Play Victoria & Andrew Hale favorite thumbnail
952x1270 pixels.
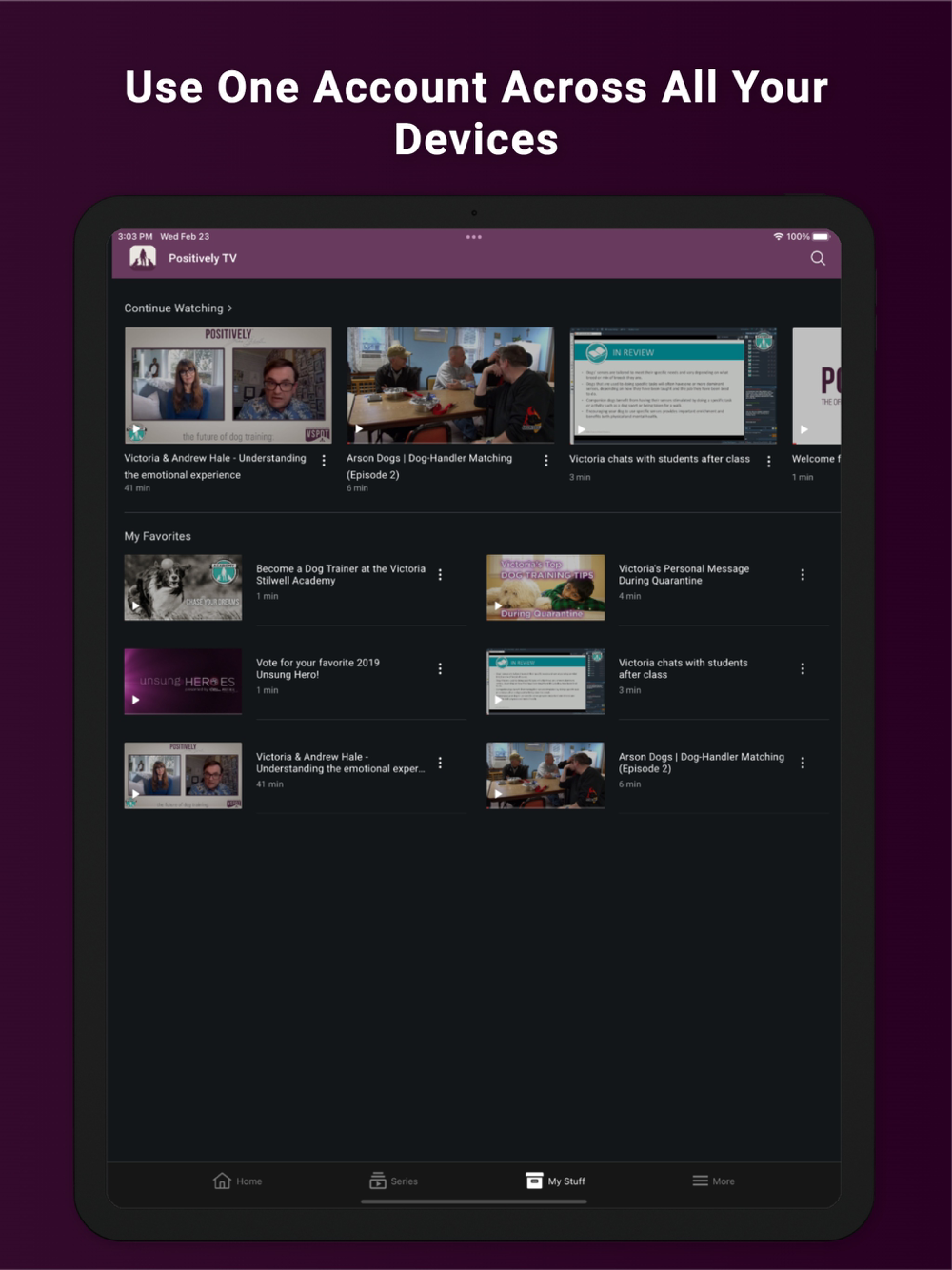[x=183, y=776]
